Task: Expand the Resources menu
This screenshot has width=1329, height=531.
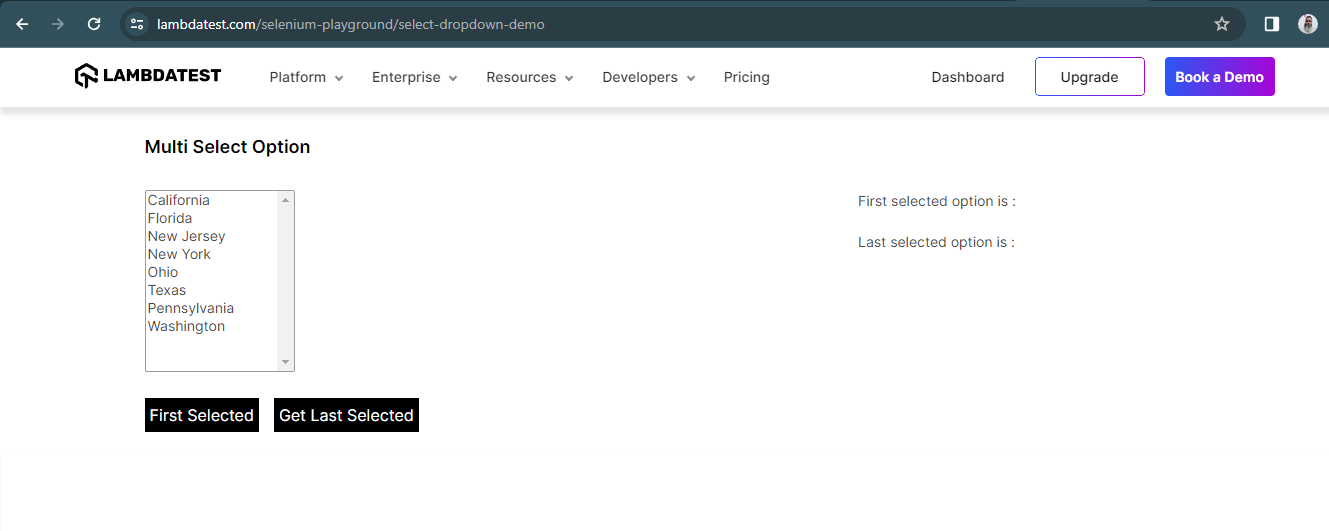Action: 530,77
